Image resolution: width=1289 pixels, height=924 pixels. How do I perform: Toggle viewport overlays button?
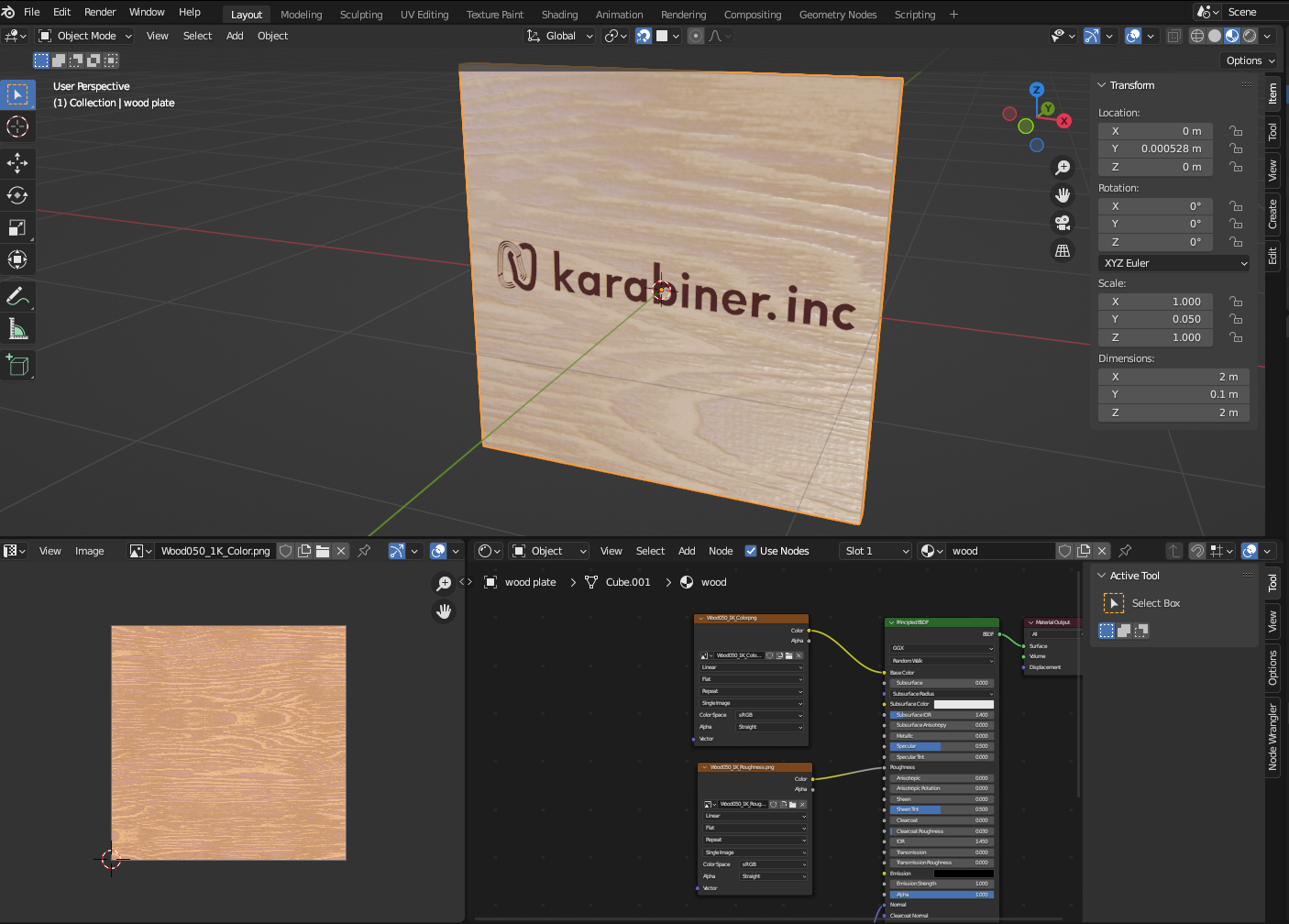(x=1134, y=36)
